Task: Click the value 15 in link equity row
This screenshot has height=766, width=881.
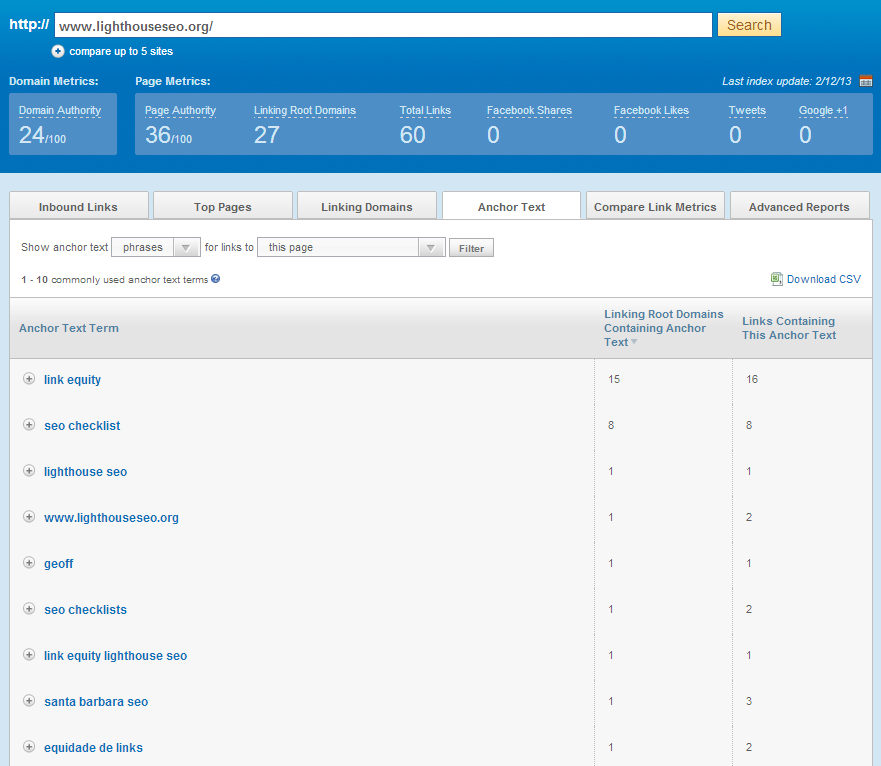Action: click(614, 379)
